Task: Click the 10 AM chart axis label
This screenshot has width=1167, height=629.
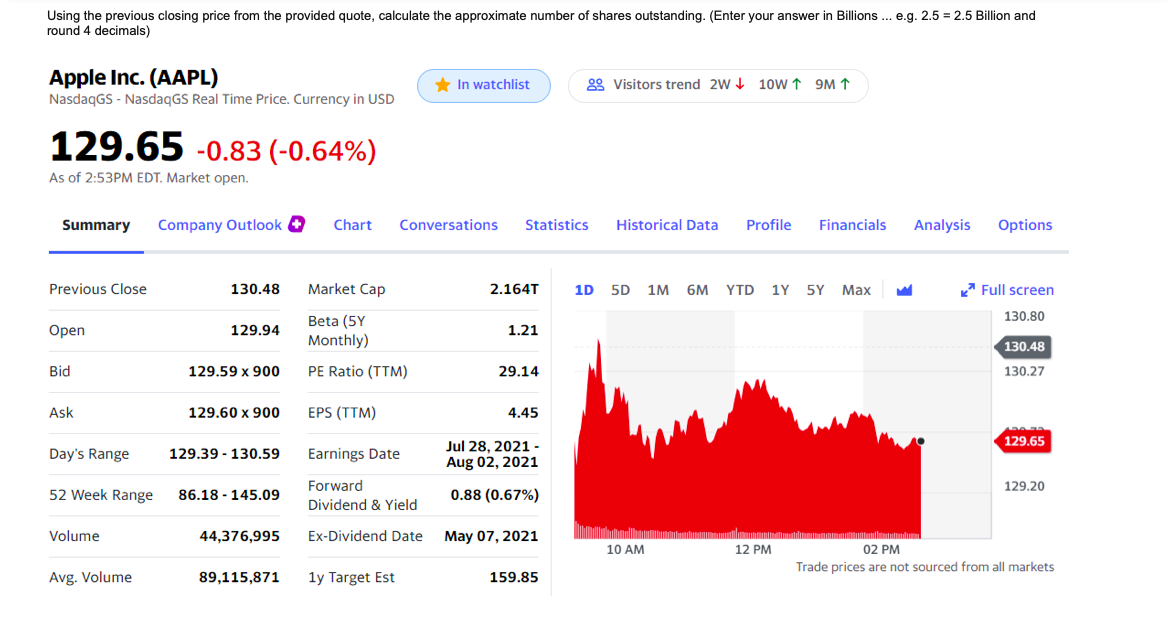Action: pos(625,549)
